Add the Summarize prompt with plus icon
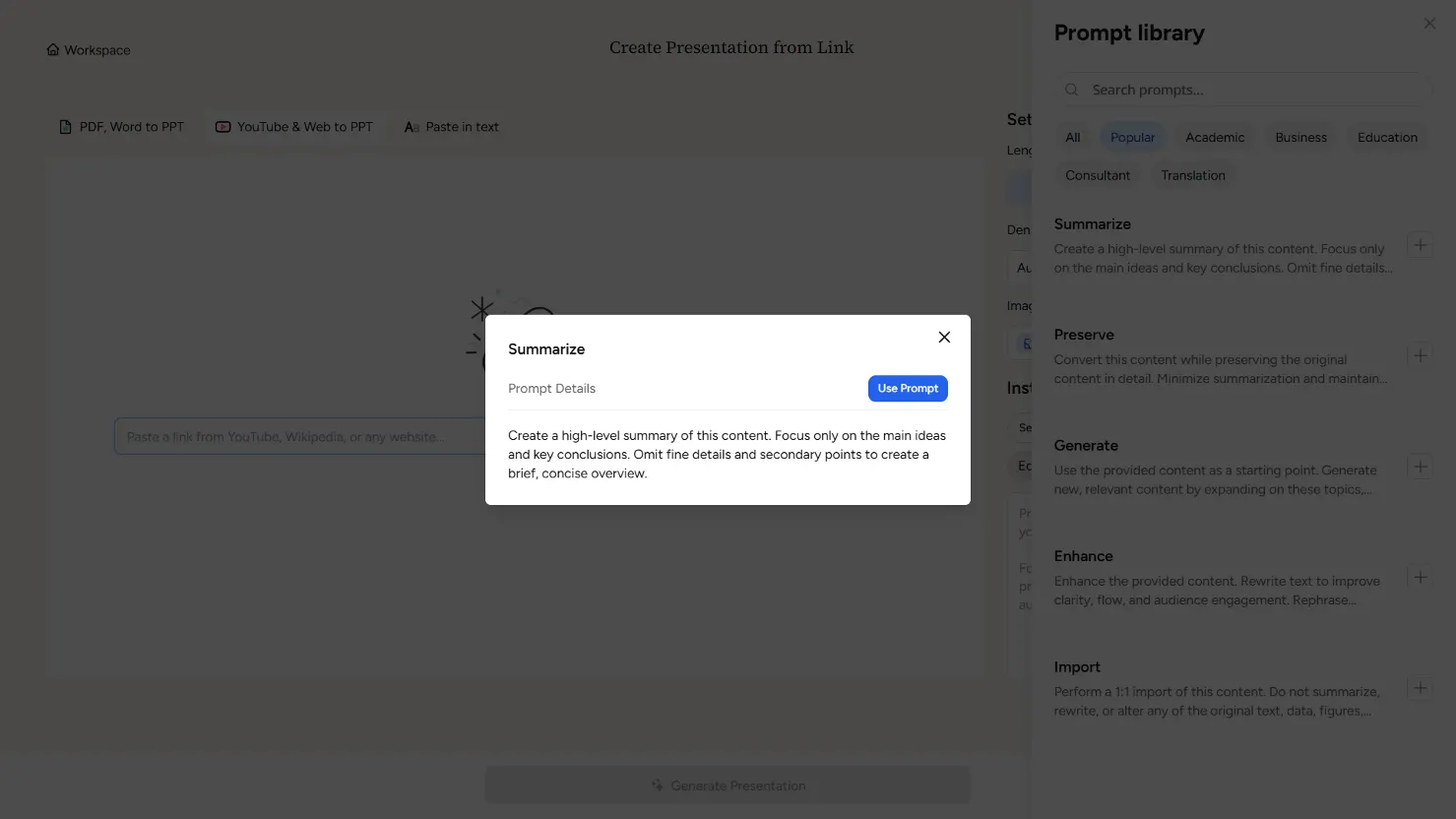The width and height of the screenshot is (1456, 819). click(1420, 245)
